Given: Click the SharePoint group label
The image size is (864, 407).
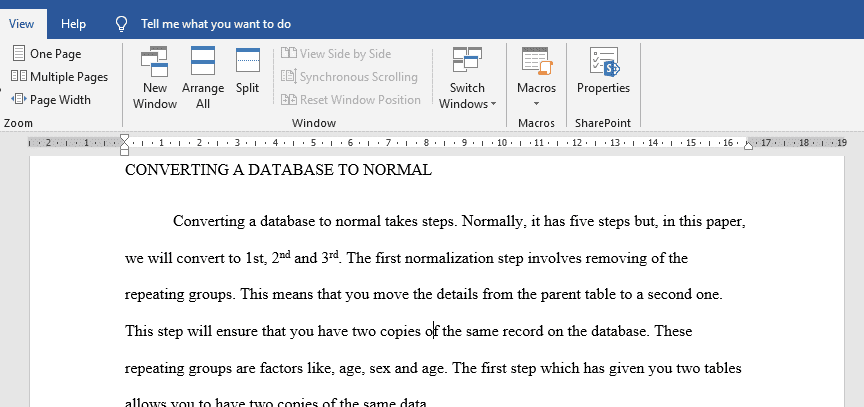Looking at the screenshot, I should click(603, 123).
